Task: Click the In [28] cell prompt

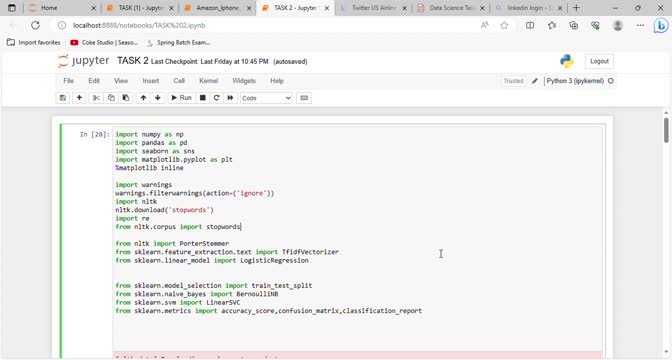Action: pos(95,134)
